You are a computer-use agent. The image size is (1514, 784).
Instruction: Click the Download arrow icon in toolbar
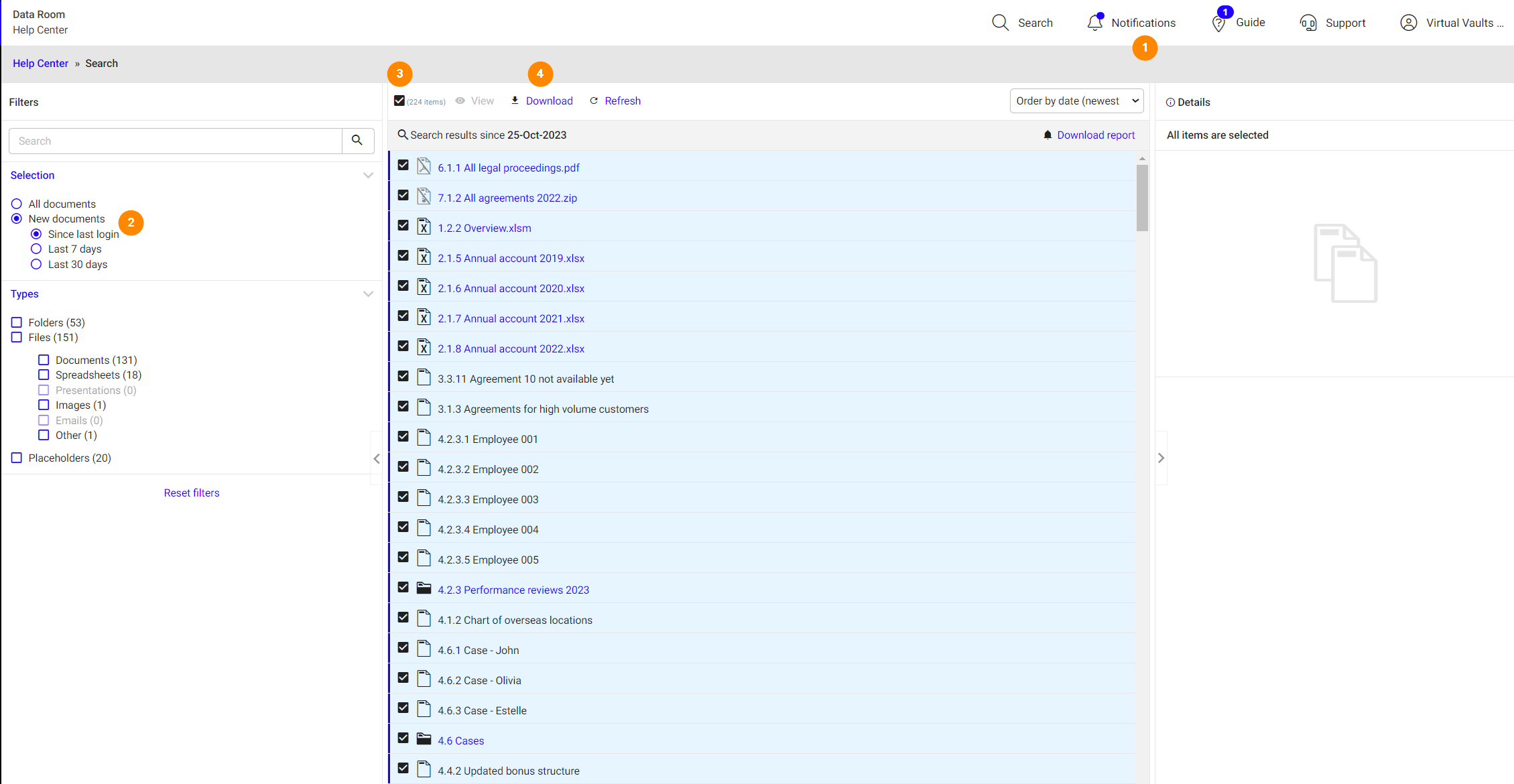click(515, 101)
